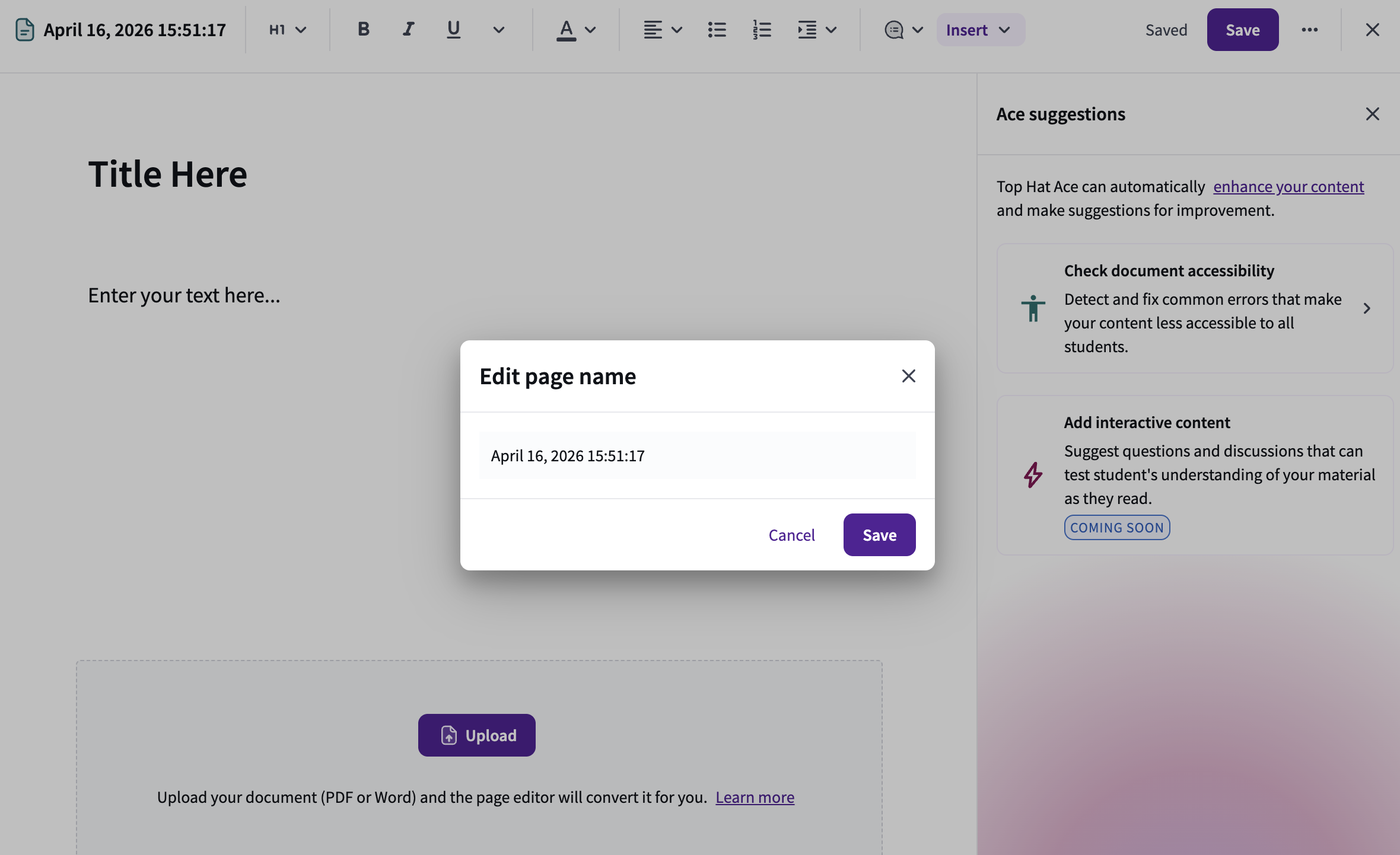Screen dimensions: 1400x855
Task: Open the comment options dropdown arrow
Action: tap(918, 30)
